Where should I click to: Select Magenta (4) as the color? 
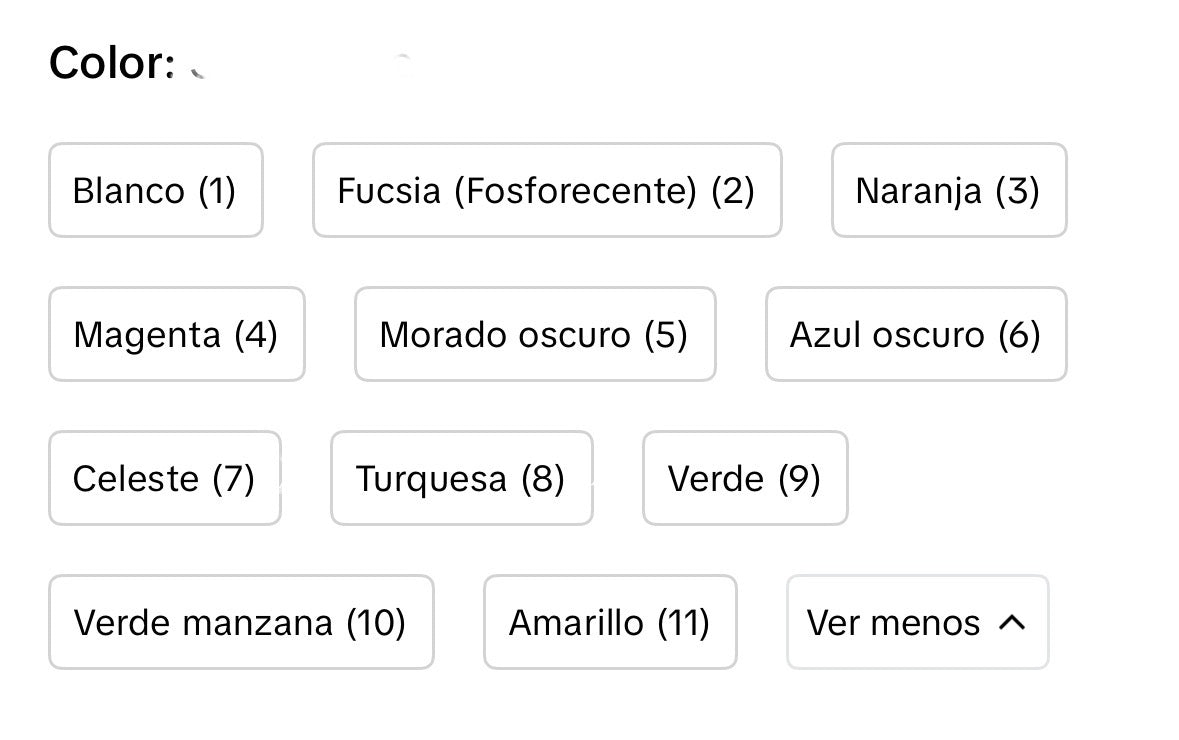coord(176,334)
